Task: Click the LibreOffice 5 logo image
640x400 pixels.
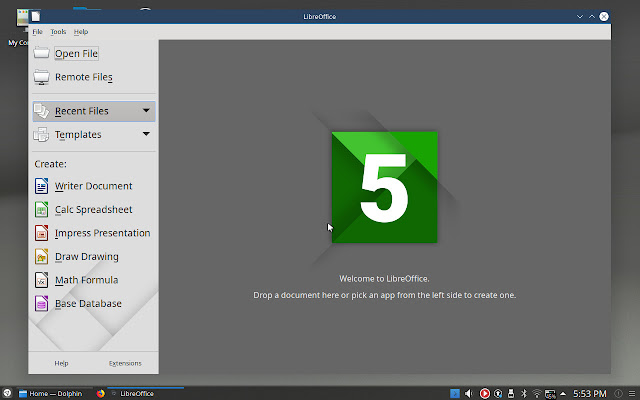Action: (384, 187)
